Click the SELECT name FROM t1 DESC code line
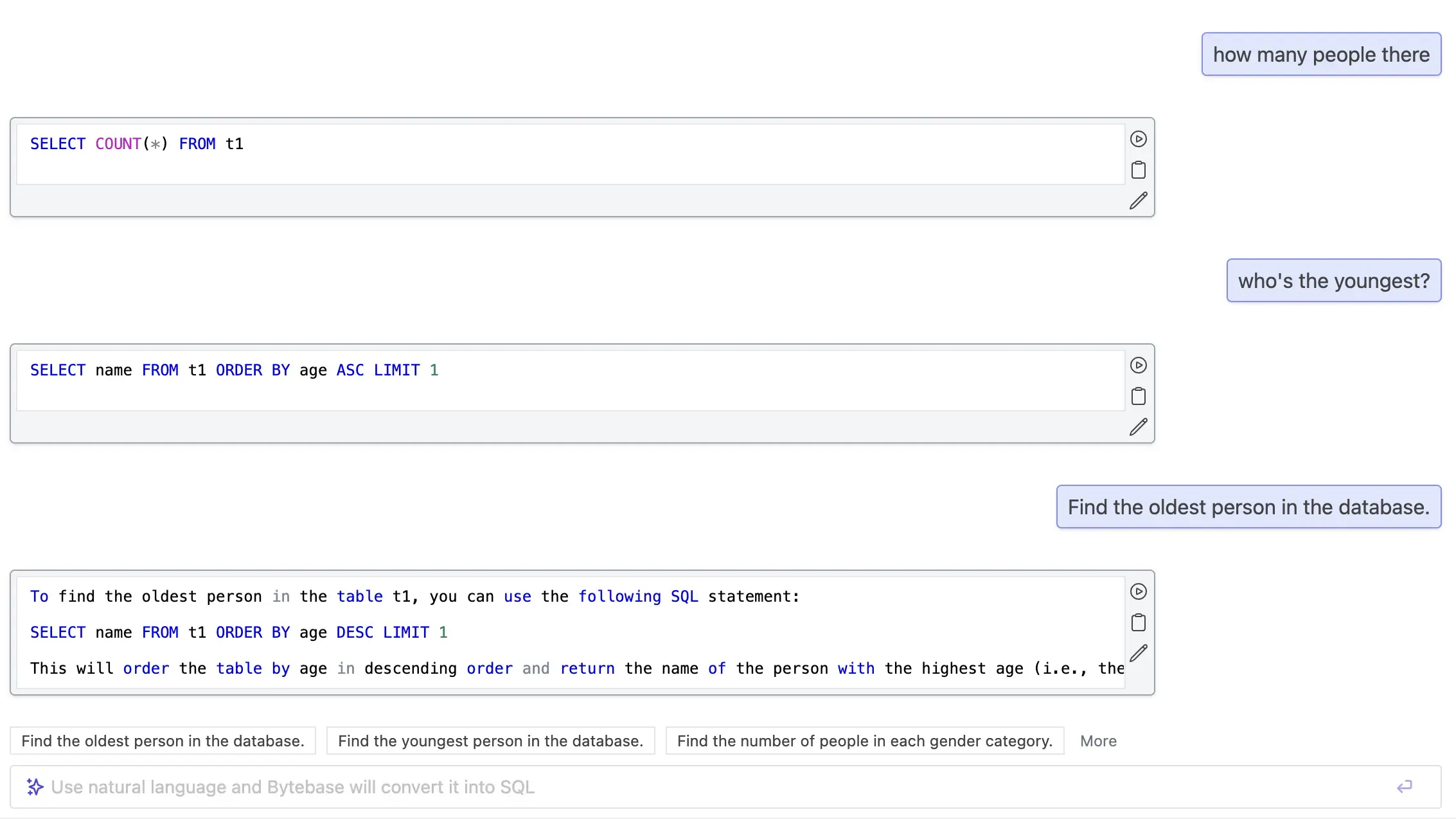This screenshot has width=1456, height=819. (238, 632)
